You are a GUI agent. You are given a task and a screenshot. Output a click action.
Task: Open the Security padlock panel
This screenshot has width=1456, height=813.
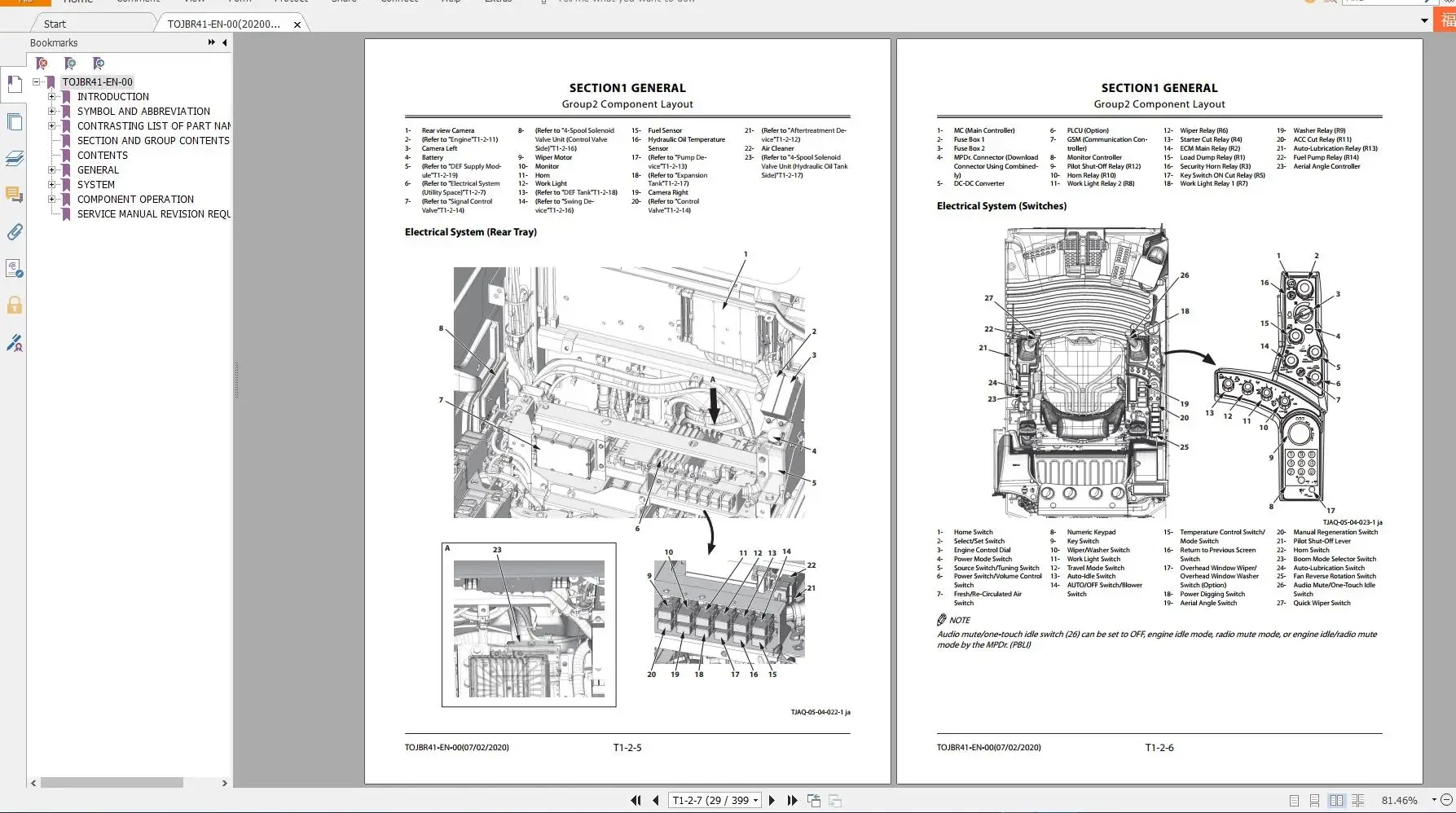coord(14,305)
